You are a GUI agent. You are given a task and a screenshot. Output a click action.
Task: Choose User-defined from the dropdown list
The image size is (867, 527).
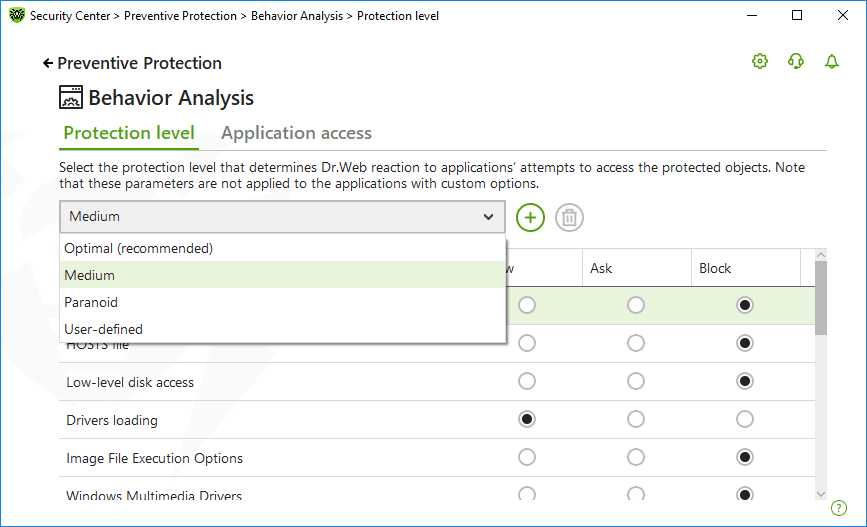tap(283, 329)
